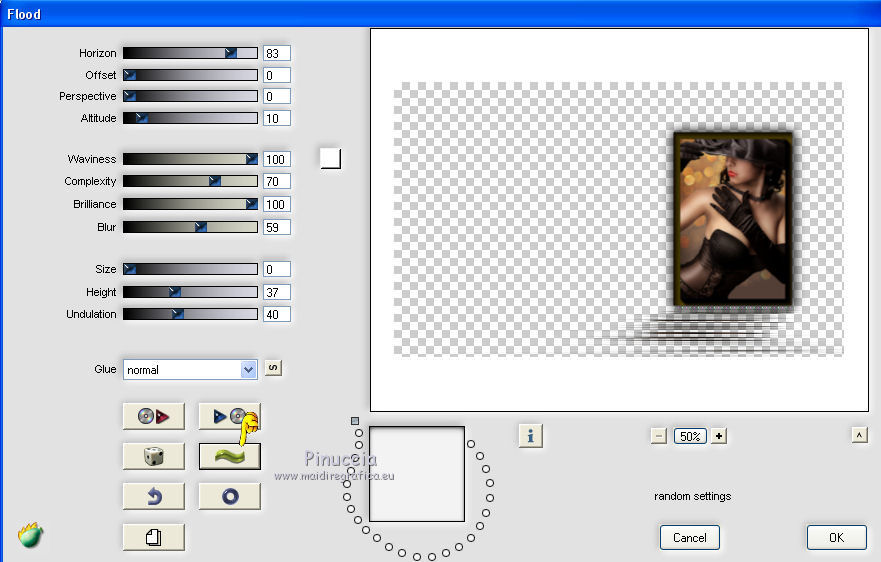881x562 pixels.
Task: Click the Undulation value field 40
Action: coord(276,314)
